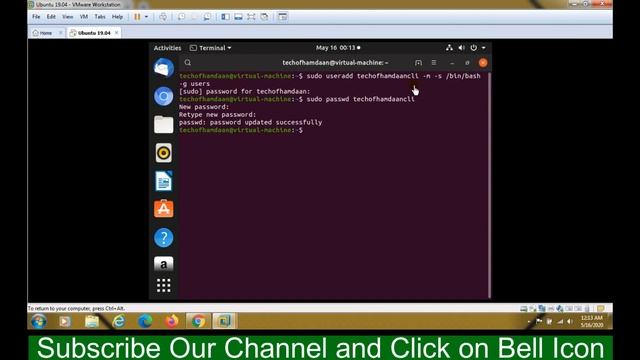This screenshot has height=360, width=640.
Task: Open the snapshot manager toolbar icon
Action: pyautogui.click(x=207, y=17)
